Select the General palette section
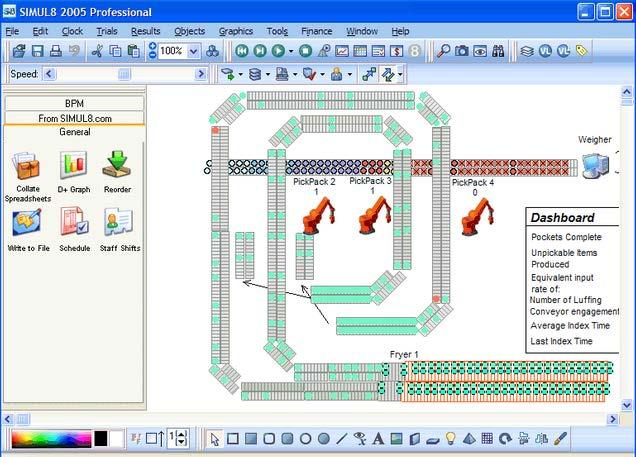Image resolution: width=636 pixels, height=457 pixels. coord(74,132)
